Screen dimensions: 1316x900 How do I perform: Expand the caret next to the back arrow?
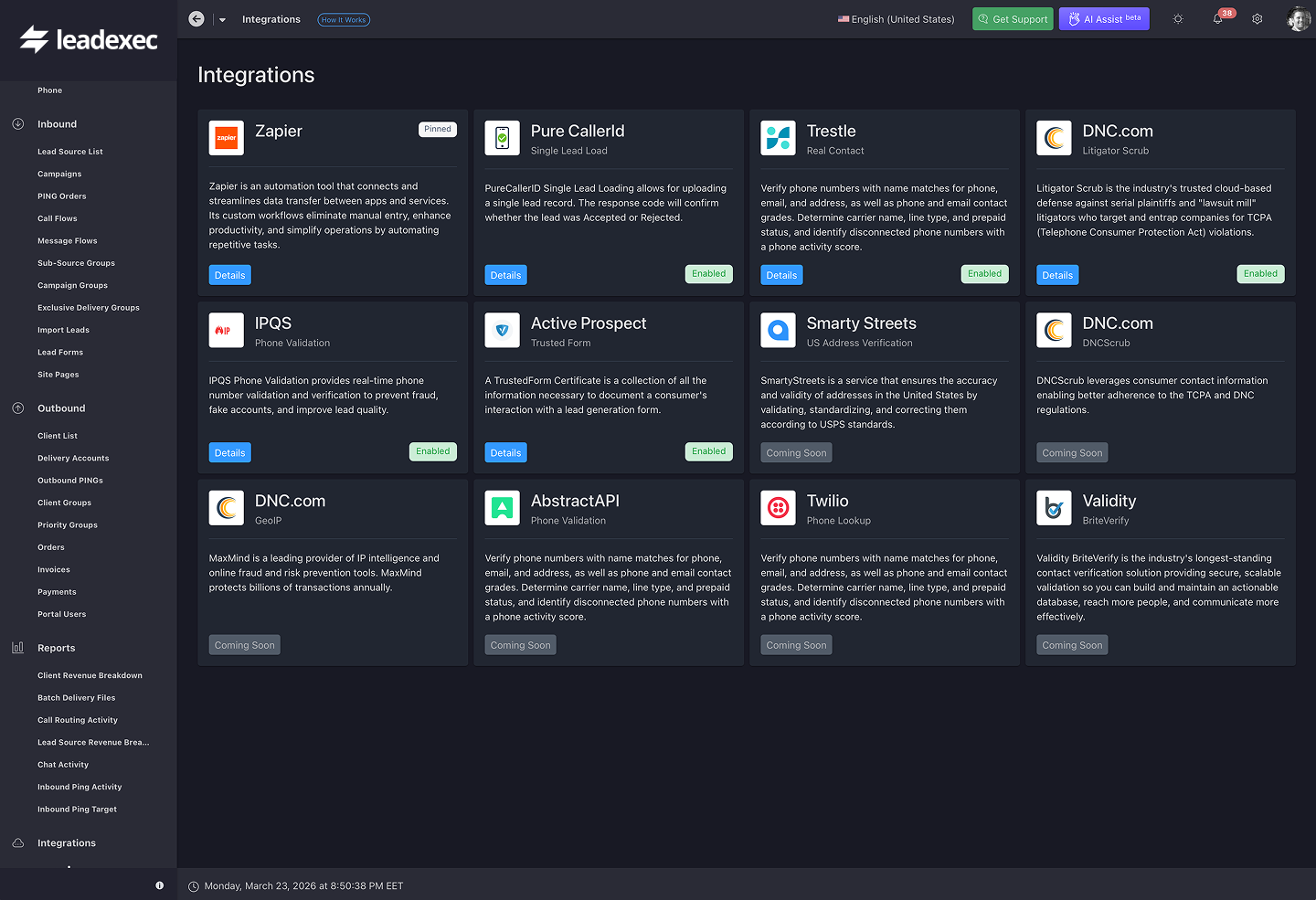click(x=220, y=18)
